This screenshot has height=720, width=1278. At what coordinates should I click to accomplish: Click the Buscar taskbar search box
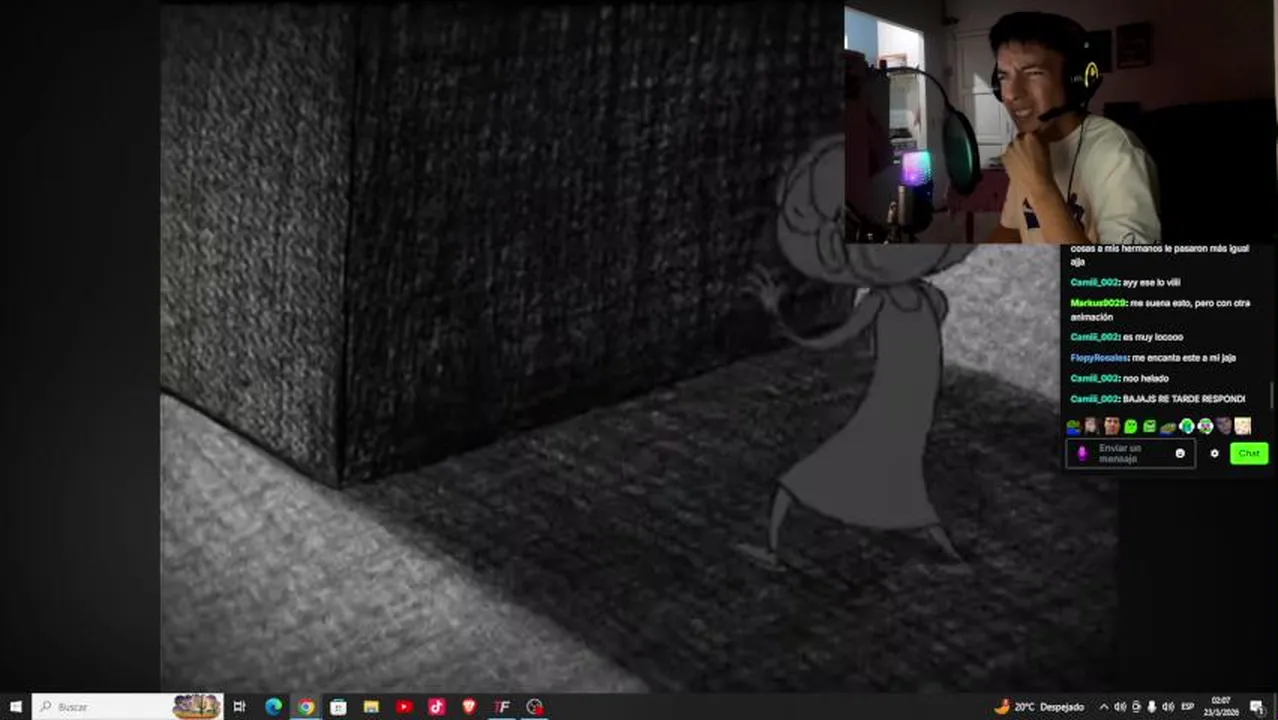pyautogui.click(x=129, y=707)
